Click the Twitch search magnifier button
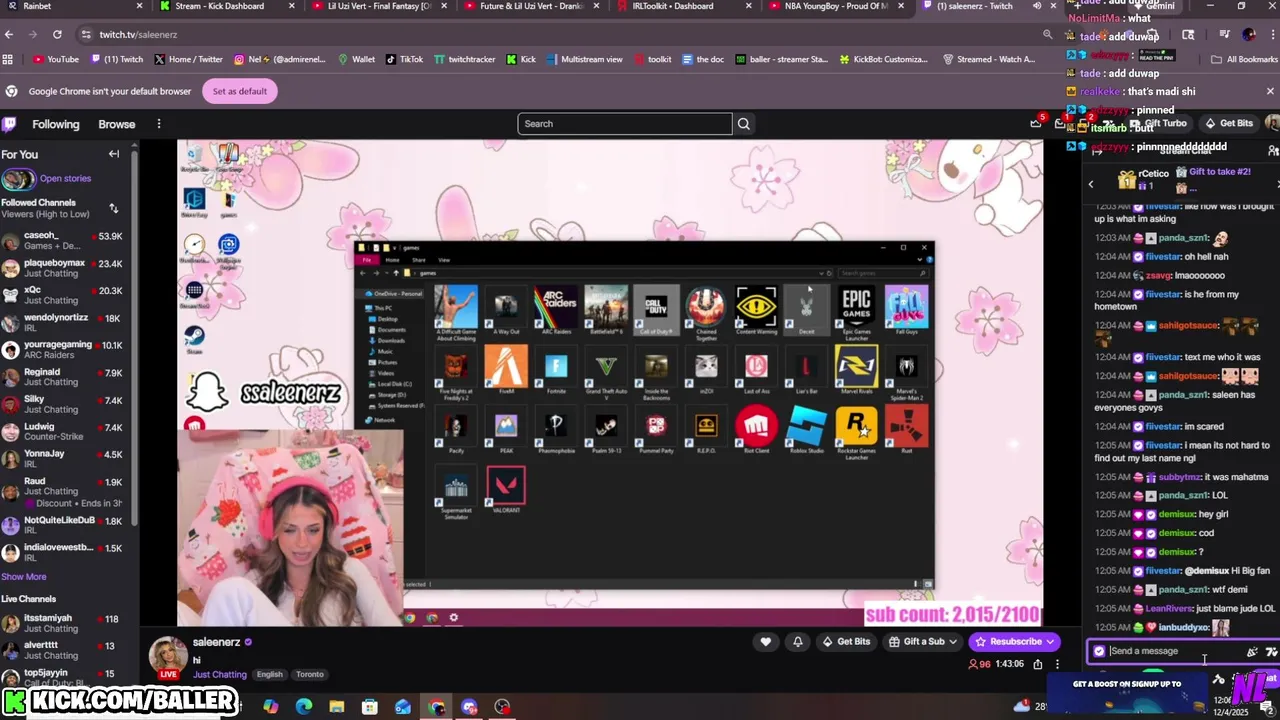 click(x=743, y=124)
